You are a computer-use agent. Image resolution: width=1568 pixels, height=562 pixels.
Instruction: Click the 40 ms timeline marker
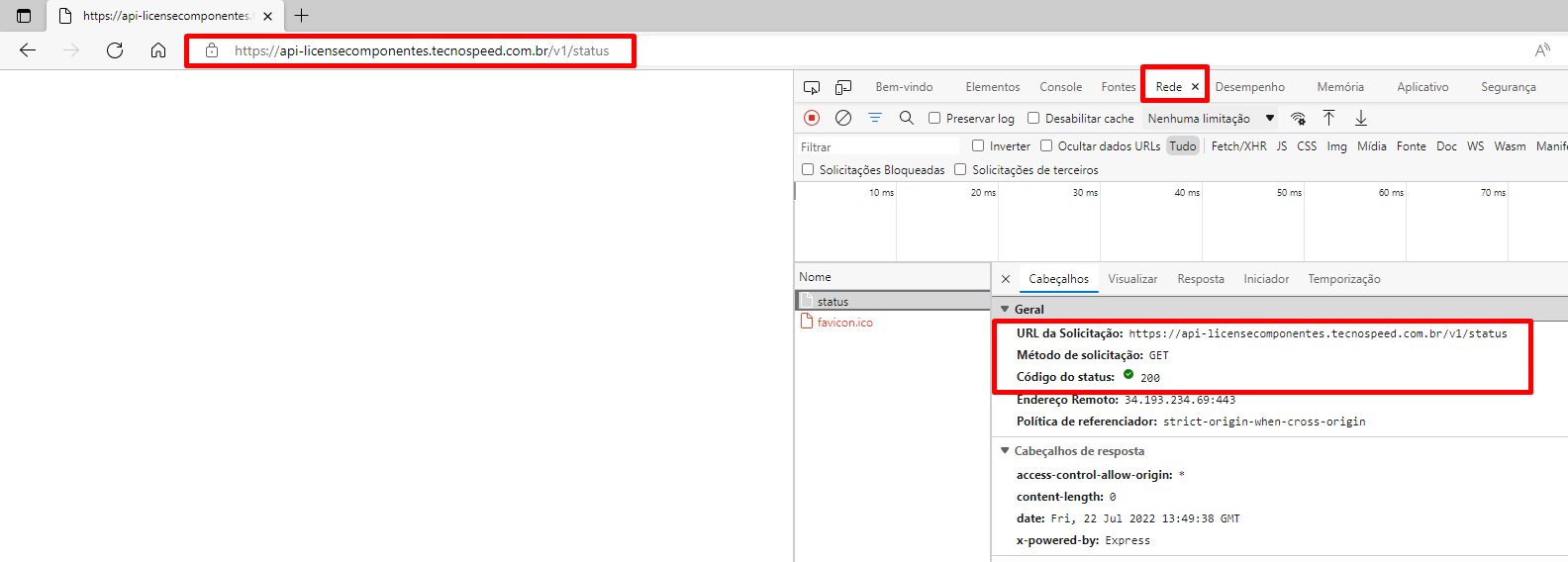[x=1187, y=193]
